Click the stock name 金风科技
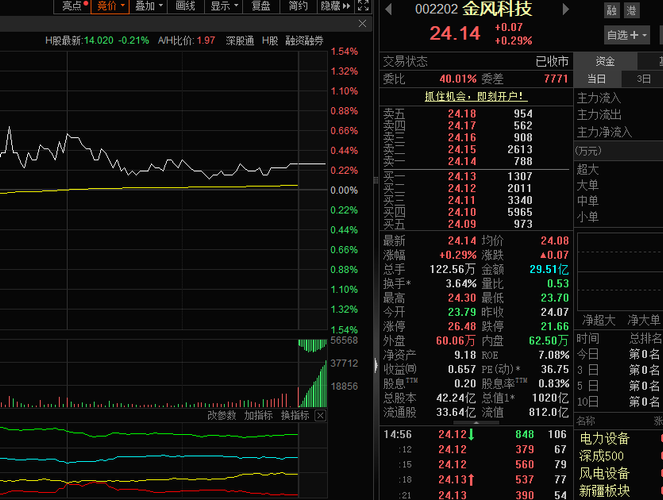 497,9
